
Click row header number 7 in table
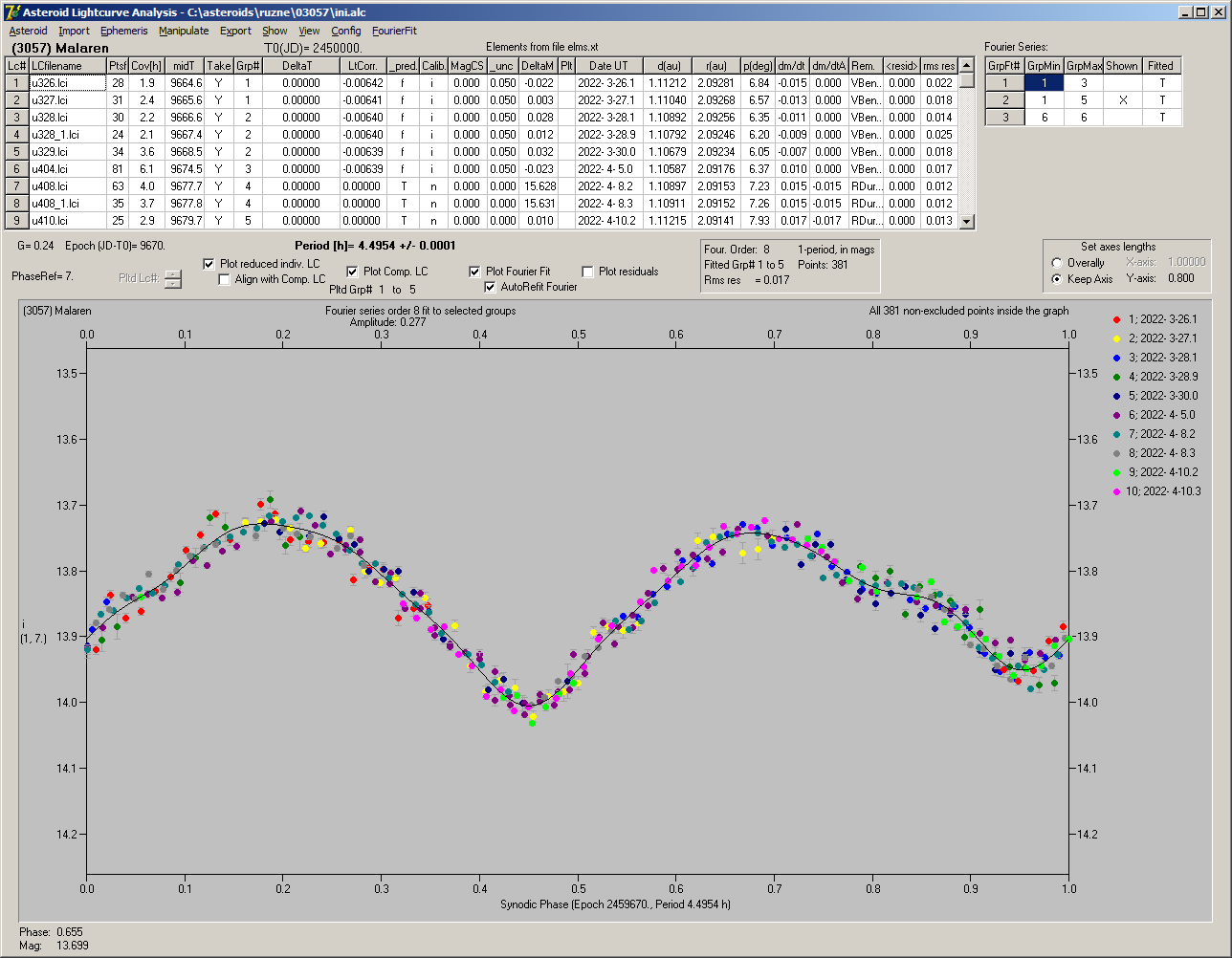tap(17, 186)
